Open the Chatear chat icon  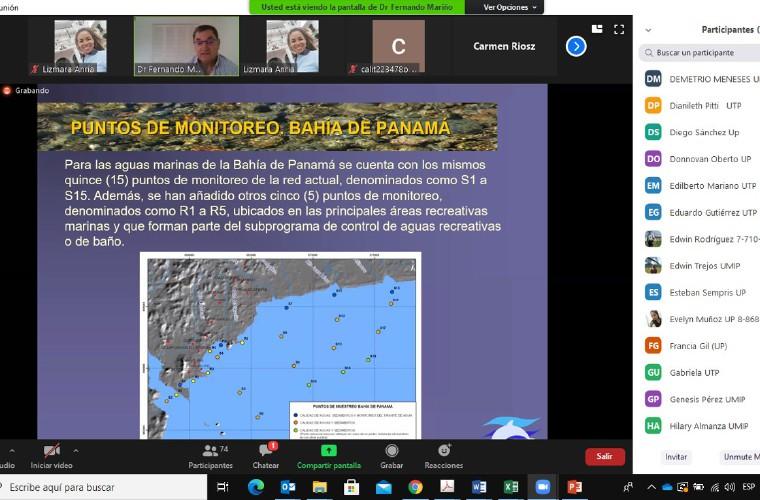coord(266,452)
